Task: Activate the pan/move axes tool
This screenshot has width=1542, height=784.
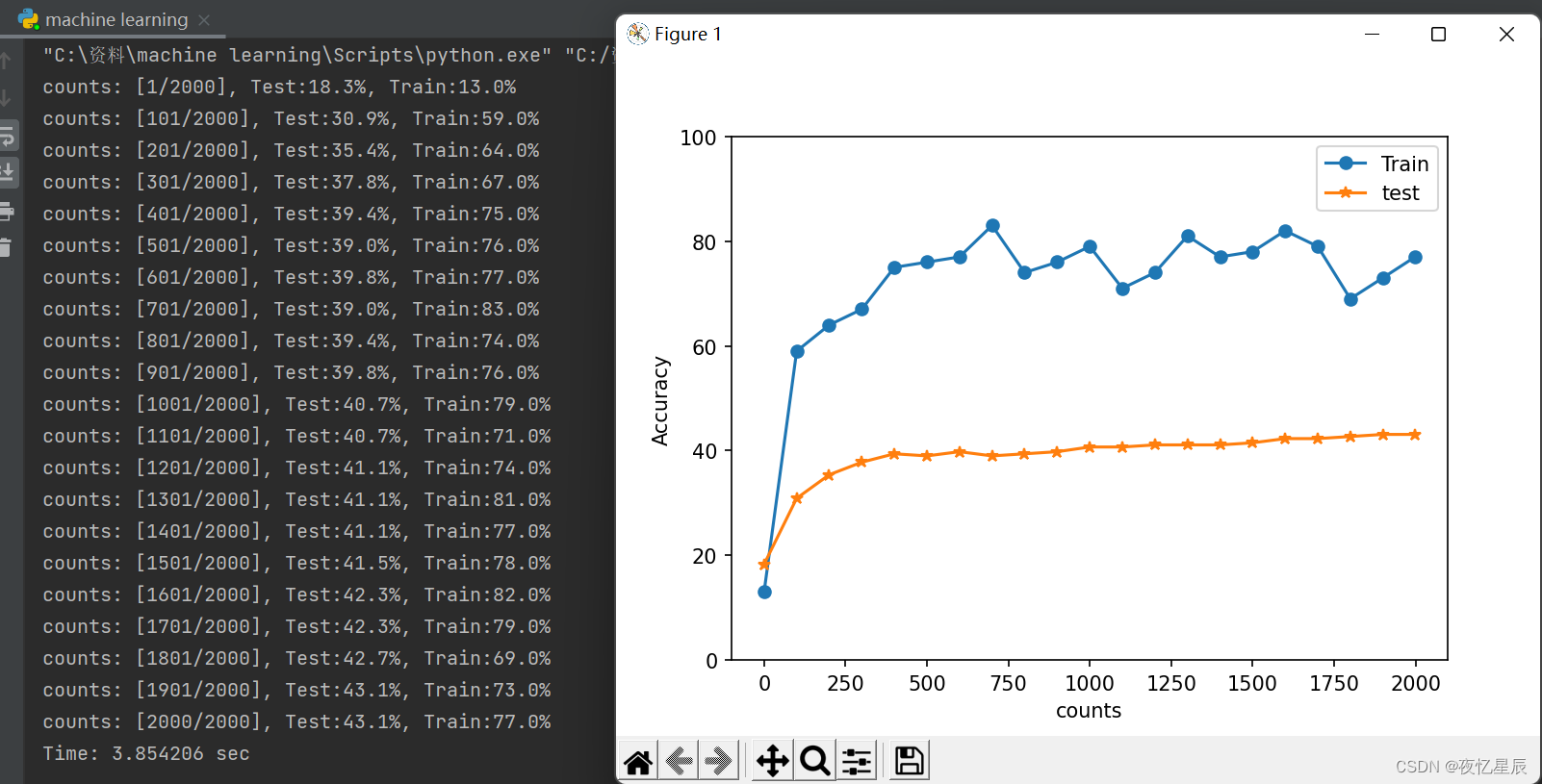Action: 773,761
